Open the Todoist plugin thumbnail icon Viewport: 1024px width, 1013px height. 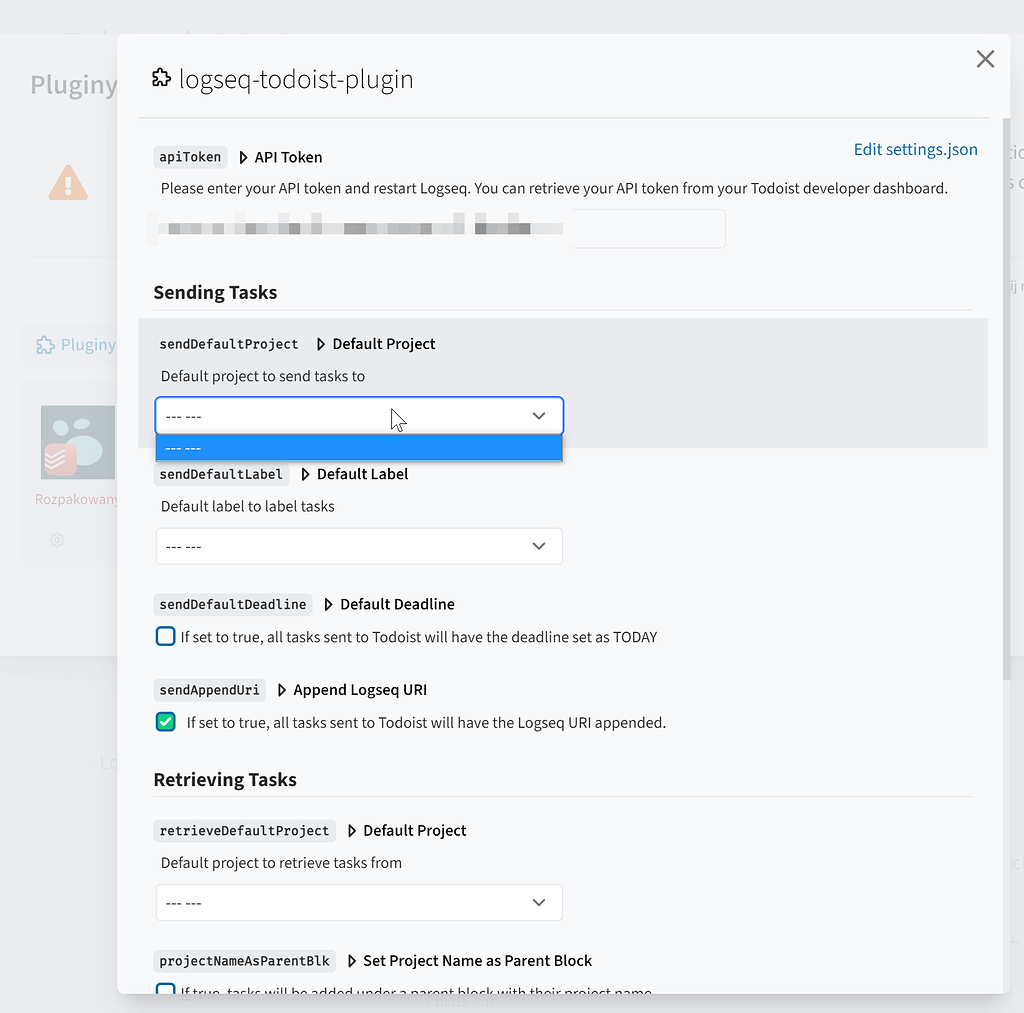point(76,441)
